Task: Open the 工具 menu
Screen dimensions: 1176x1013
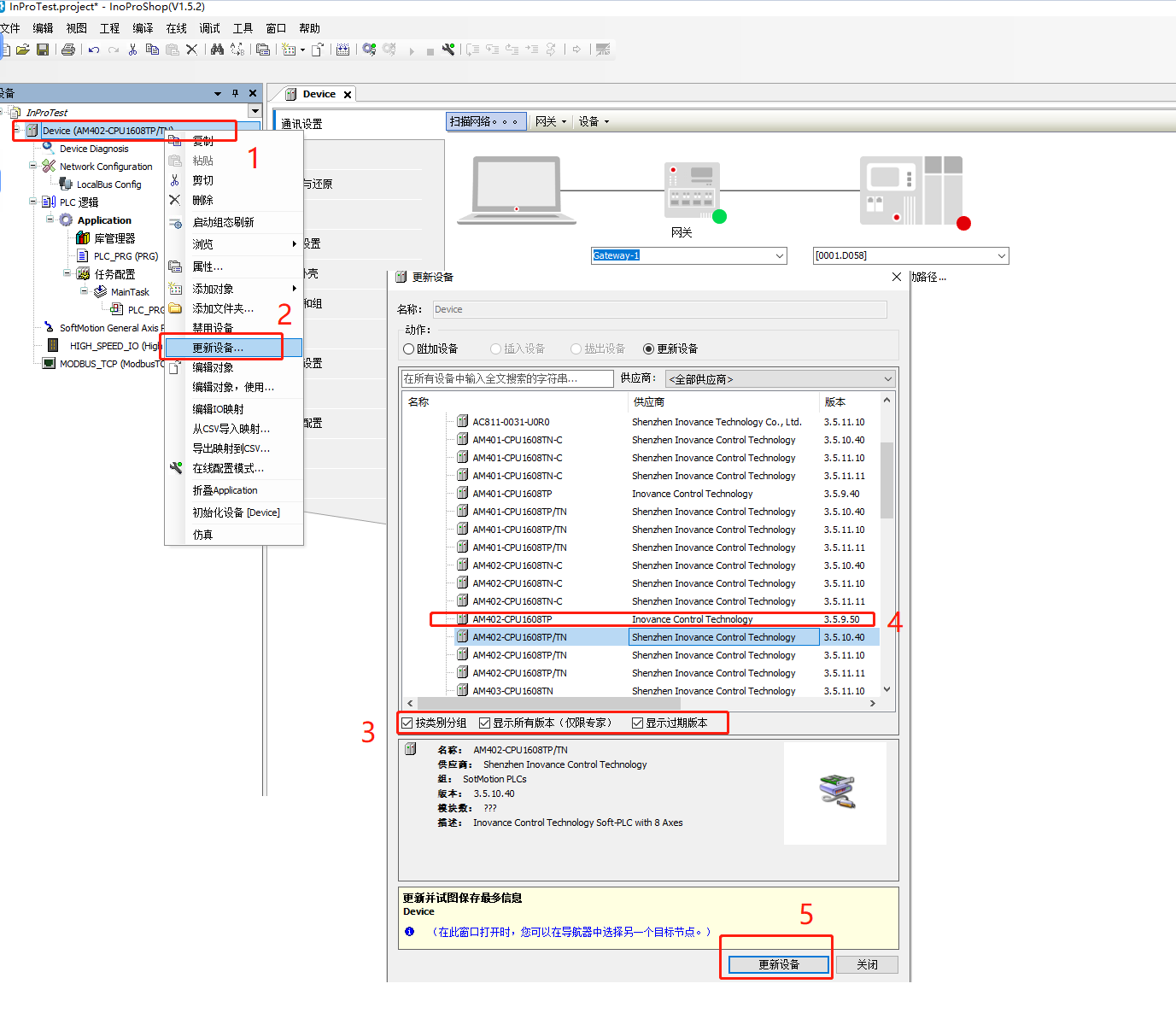Action: click(242, 27)
